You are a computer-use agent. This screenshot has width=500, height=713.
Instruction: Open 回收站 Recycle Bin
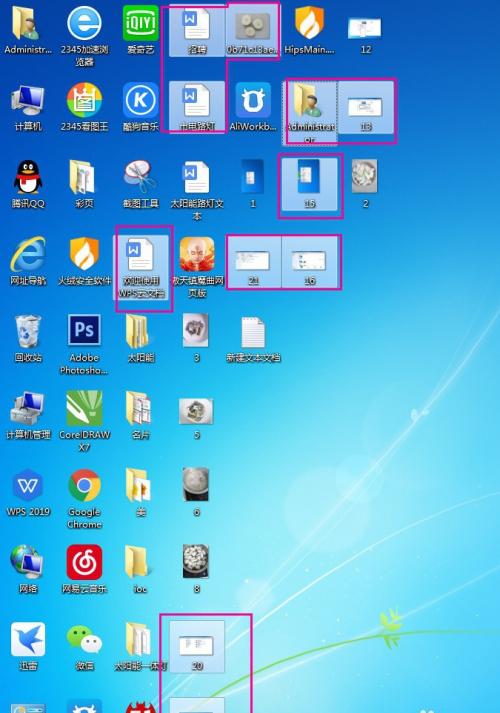28,338
